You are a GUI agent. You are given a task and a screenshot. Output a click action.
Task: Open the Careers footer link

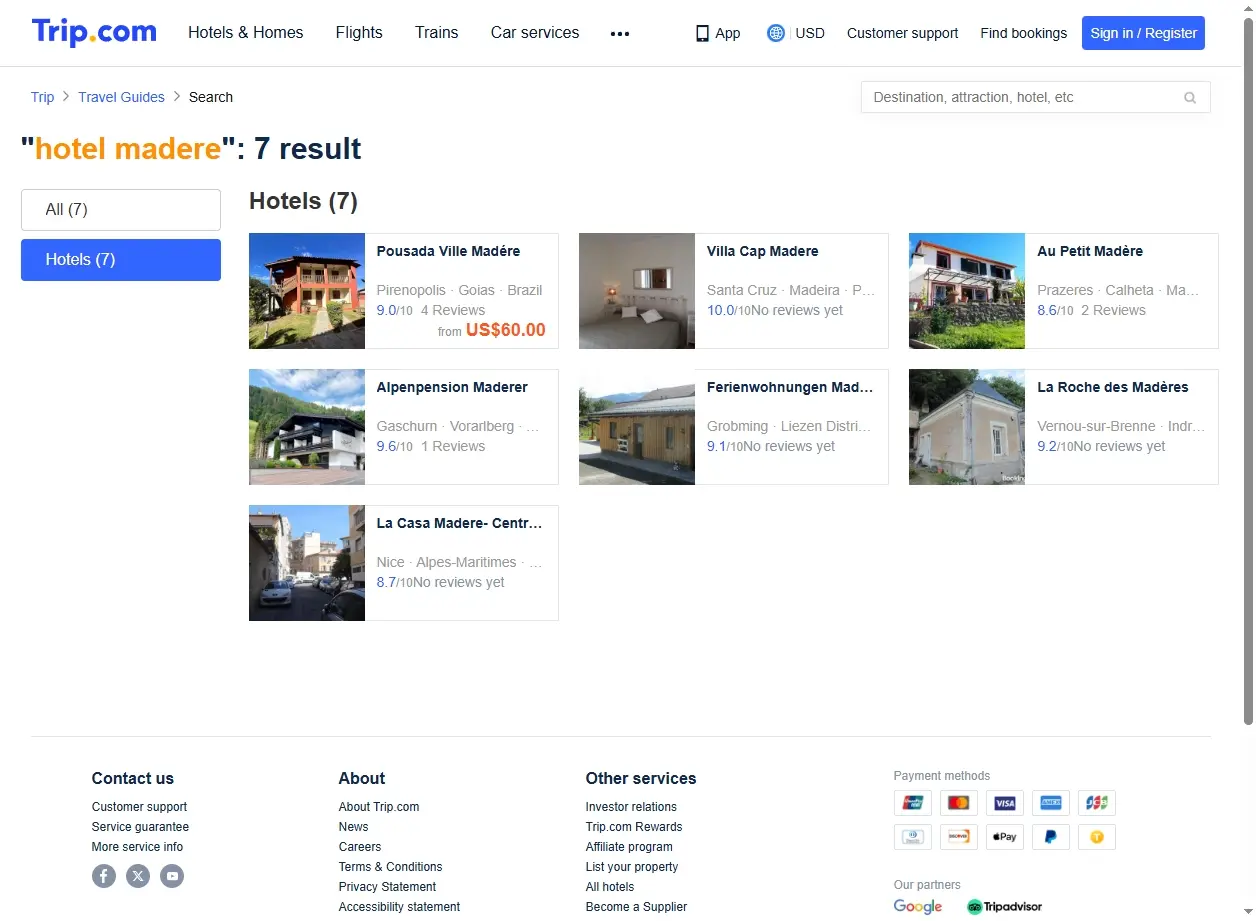360,847
